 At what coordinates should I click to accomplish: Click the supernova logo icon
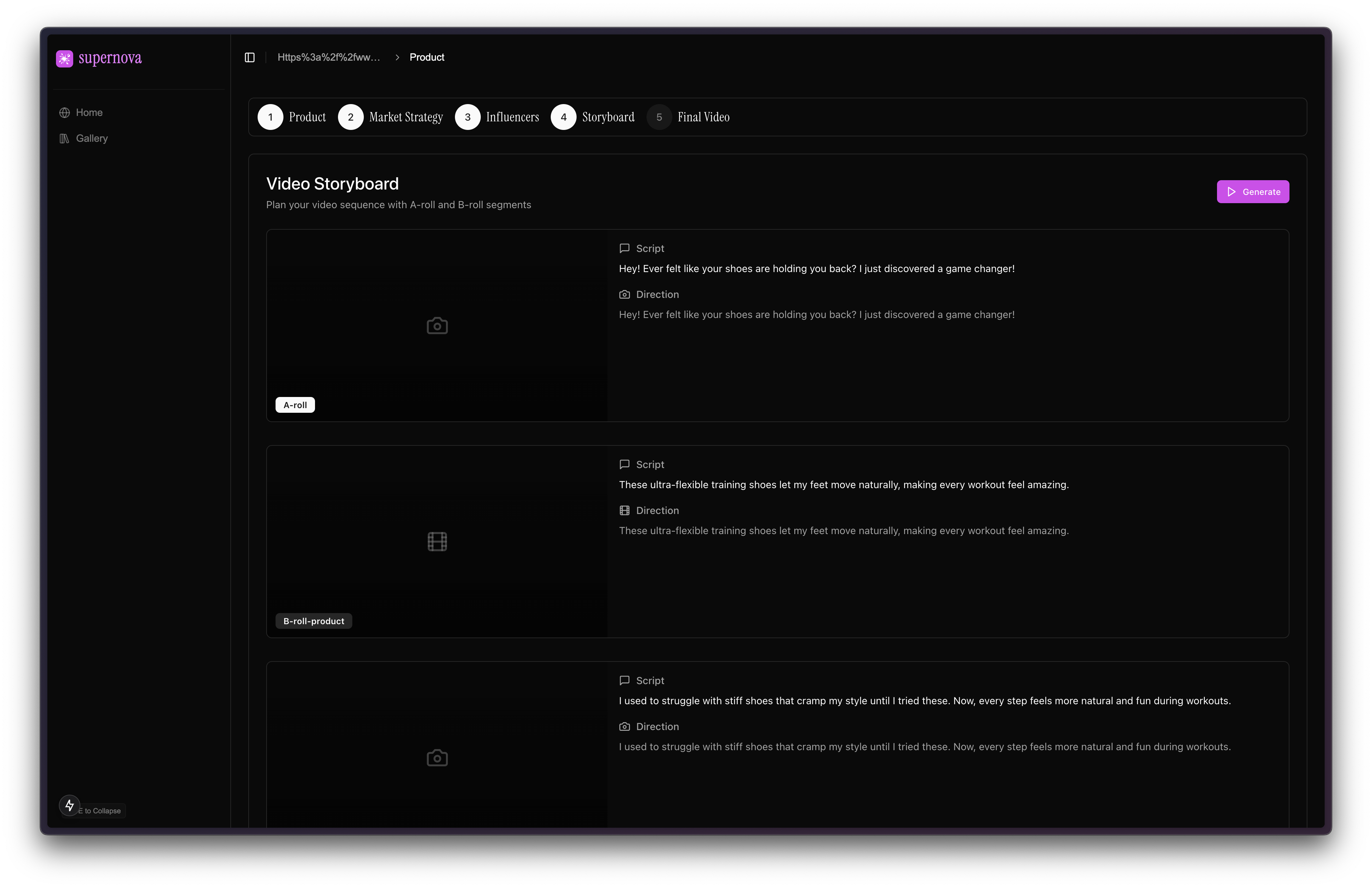[x=65, y=58]
